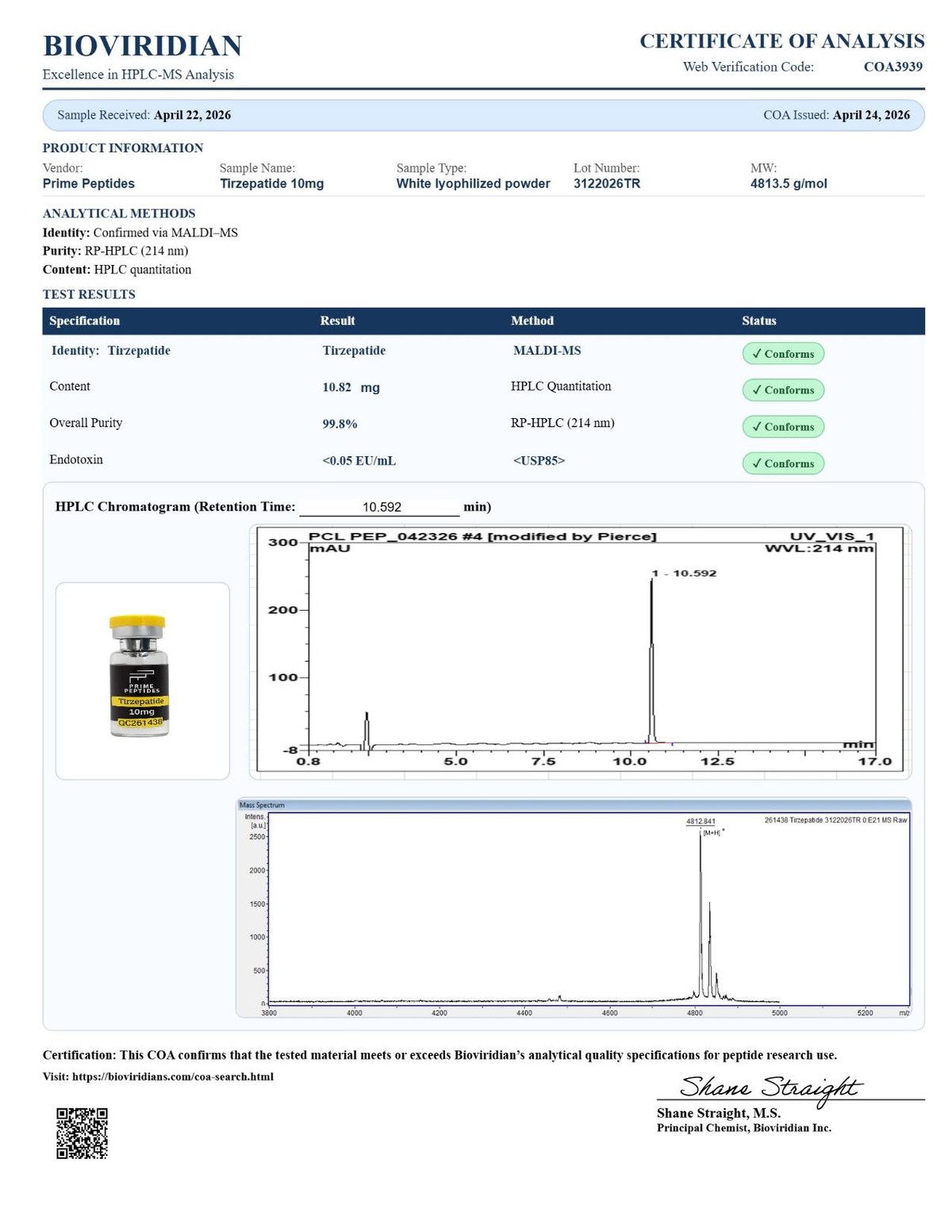Click the Purity: RP-HPLC (214 nm) line

pyautogui.click(x=115, y=251)
